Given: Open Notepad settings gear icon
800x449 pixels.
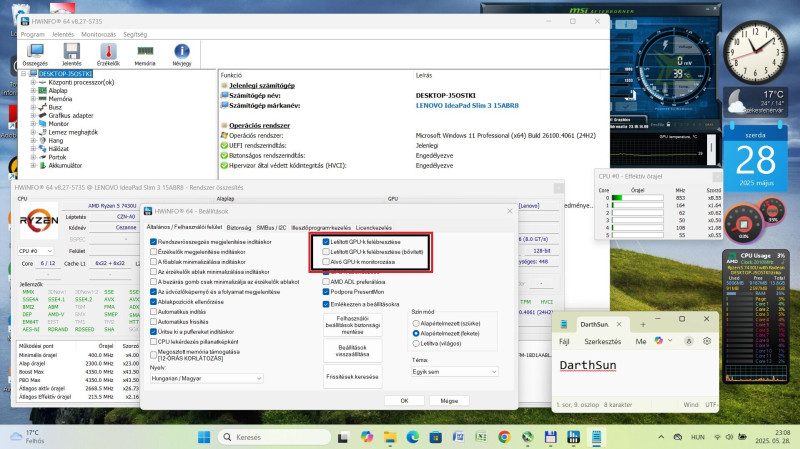Looking at the screenshot, I should [707, 341].
